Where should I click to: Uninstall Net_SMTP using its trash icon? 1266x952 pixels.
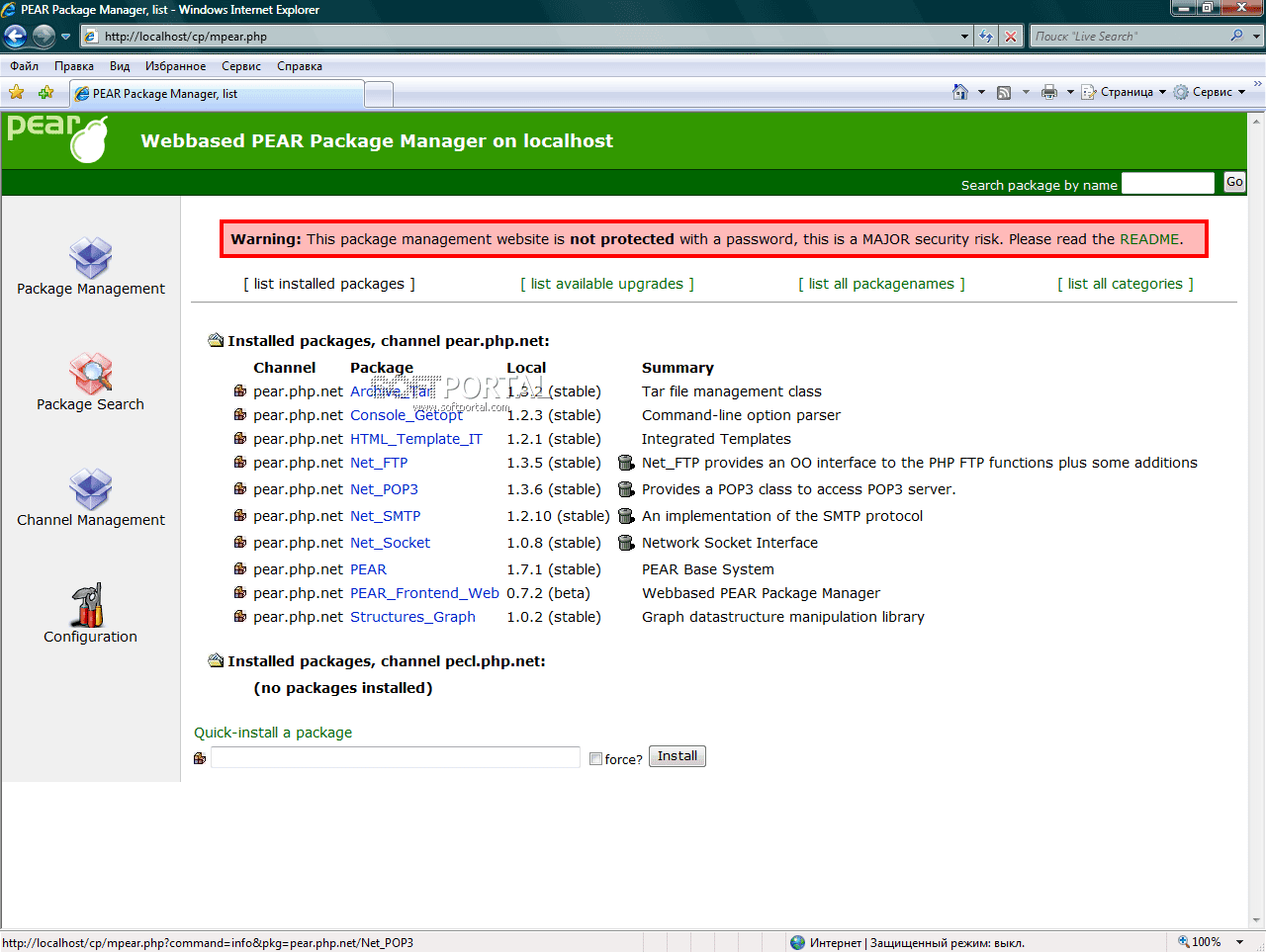coord(626,516)
